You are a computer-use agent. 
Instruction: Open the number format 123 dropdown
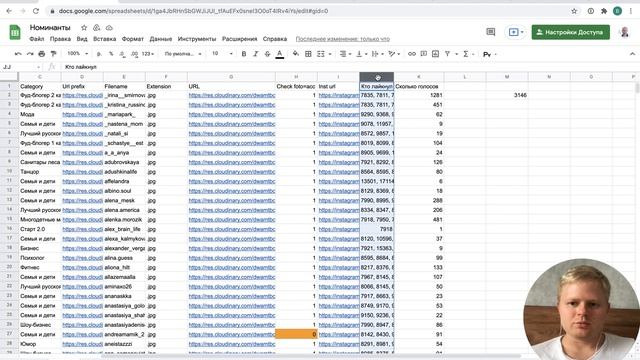tap(148, 54)
